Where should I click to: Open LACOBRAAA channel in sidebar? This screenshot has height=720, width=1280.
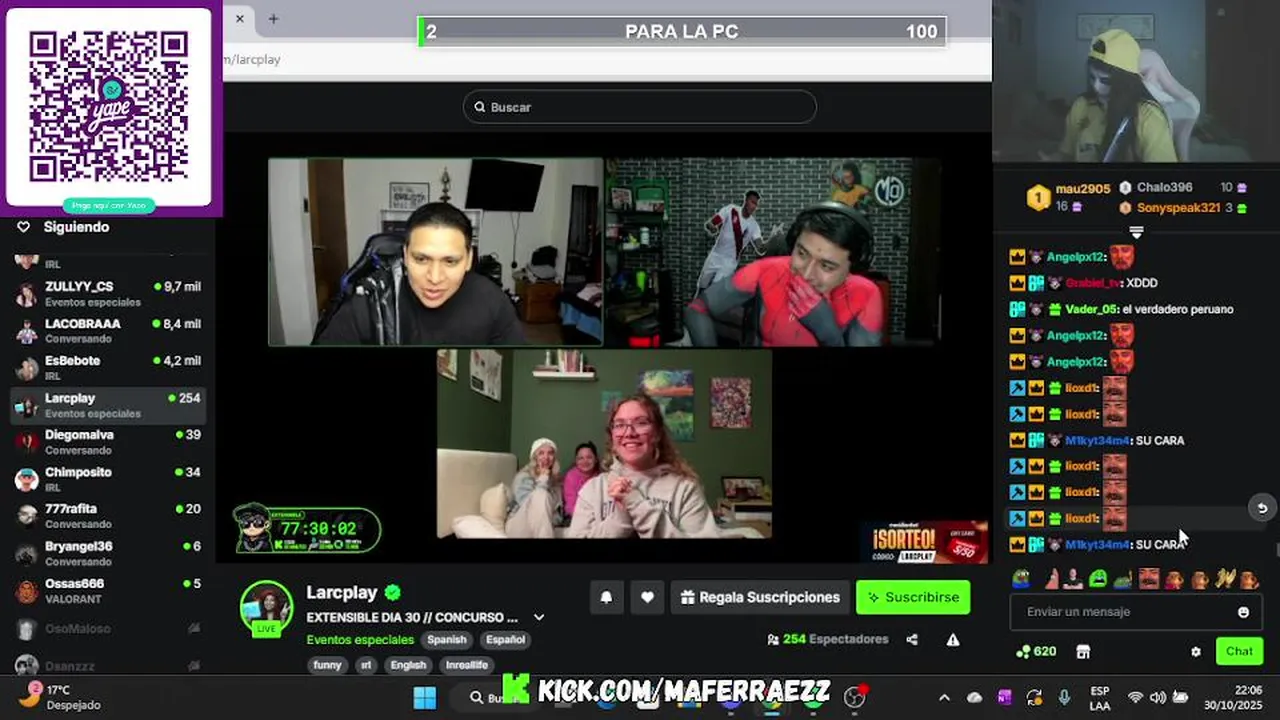(108, 331)
